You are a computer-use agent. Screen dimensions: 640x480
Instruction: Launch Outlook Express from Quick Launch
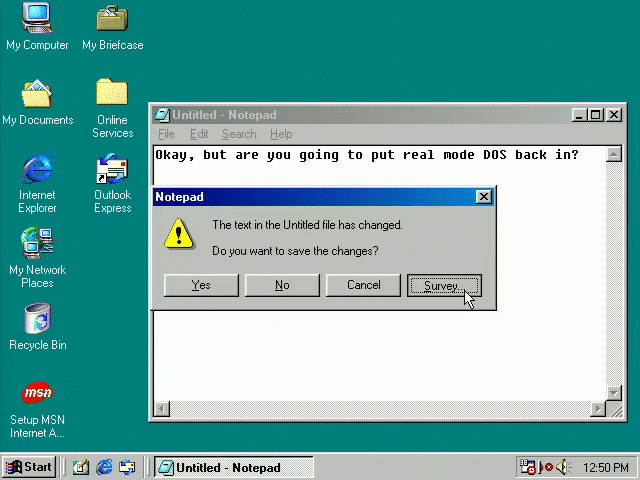(127, 467)
